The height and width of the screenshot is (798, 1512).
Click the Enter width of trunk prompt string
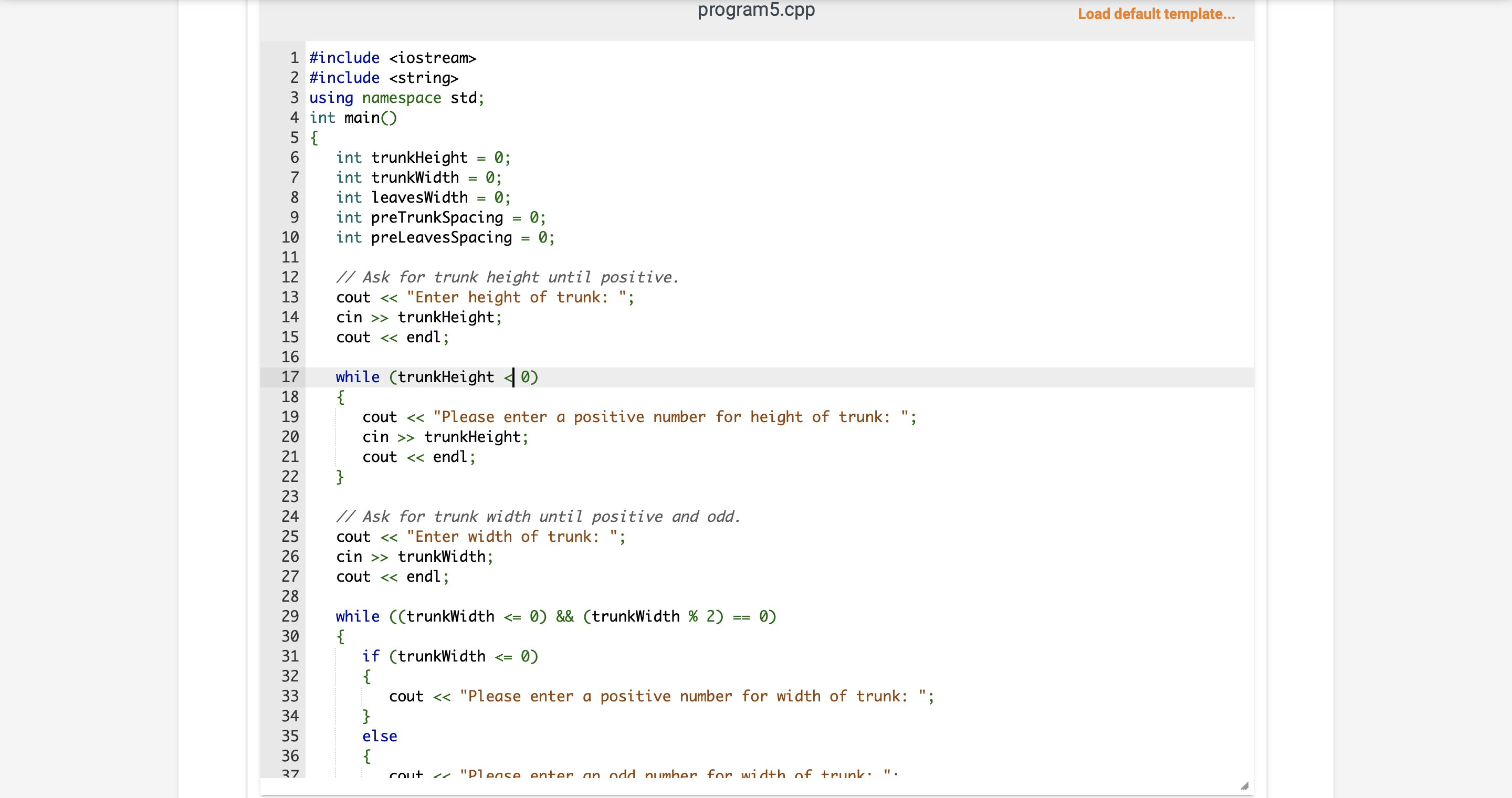516,537
